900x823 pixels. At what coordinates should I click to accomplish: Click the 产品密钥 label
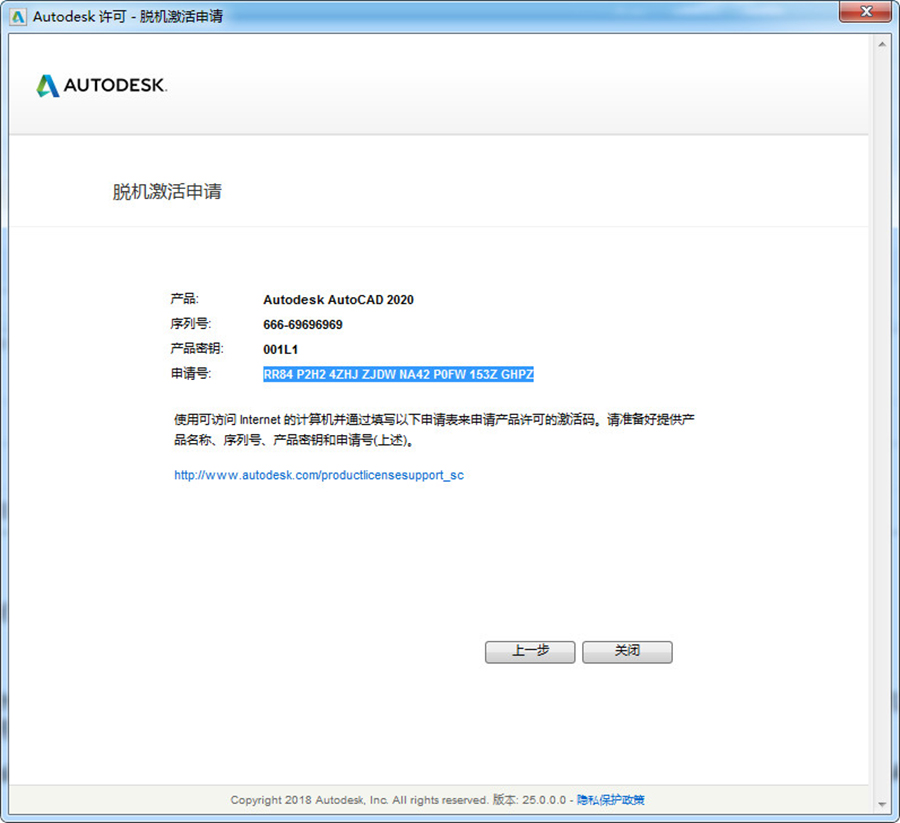coord(197,349)
